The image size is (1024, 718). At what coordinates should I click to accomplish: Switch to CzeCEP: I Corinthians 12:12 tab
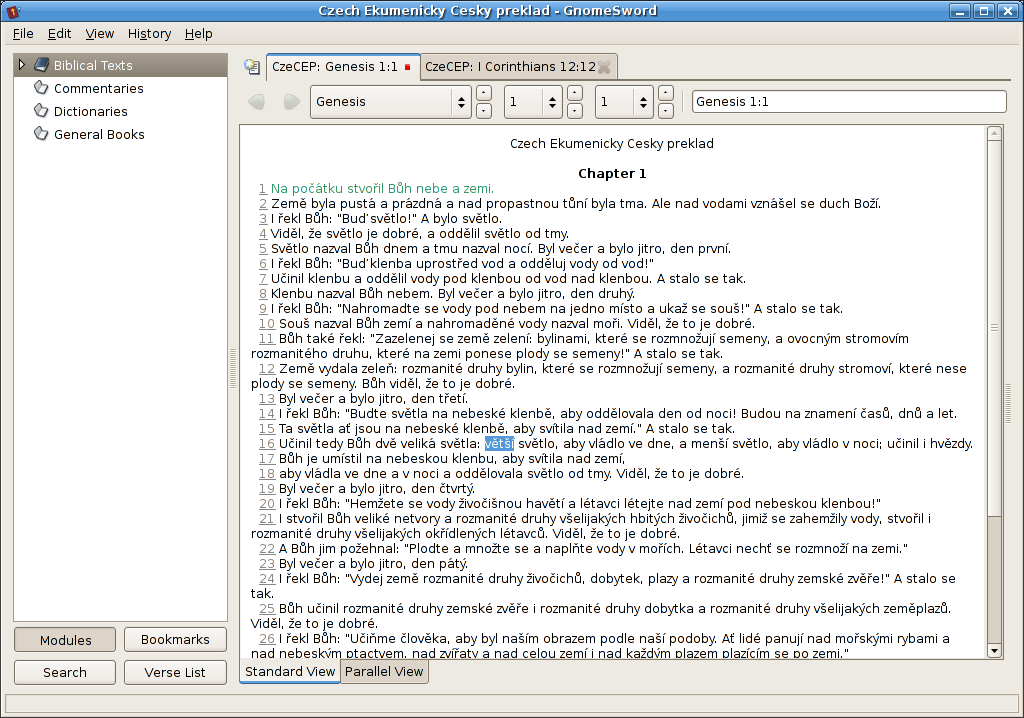510,67
